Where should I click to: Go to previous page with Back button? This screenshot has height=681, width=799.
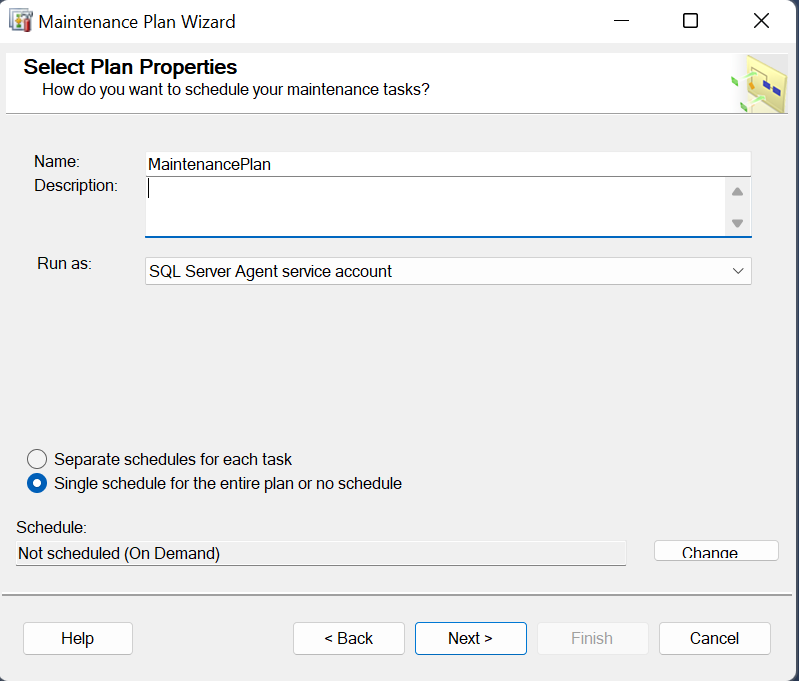point(349,638)
